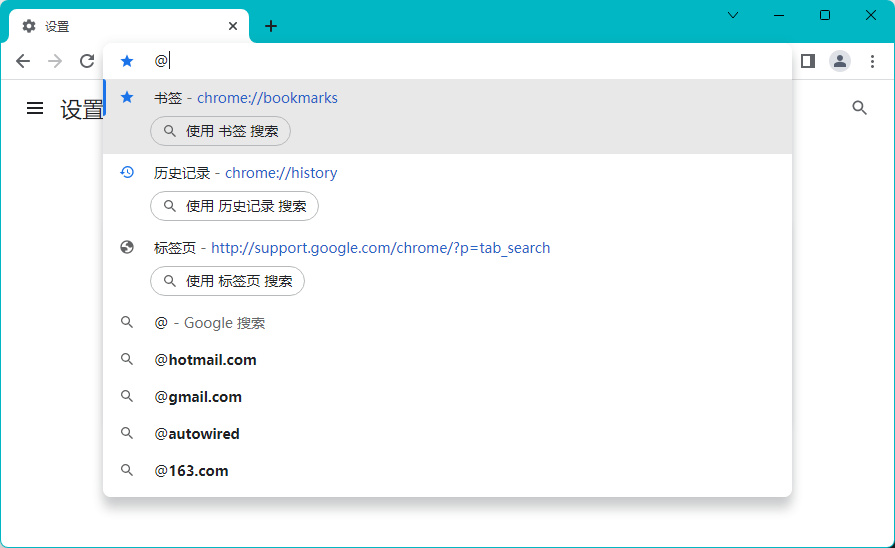895x548 pixels.
Task: Click the 使用 书签 搜索 button
Action: point(220,131)
